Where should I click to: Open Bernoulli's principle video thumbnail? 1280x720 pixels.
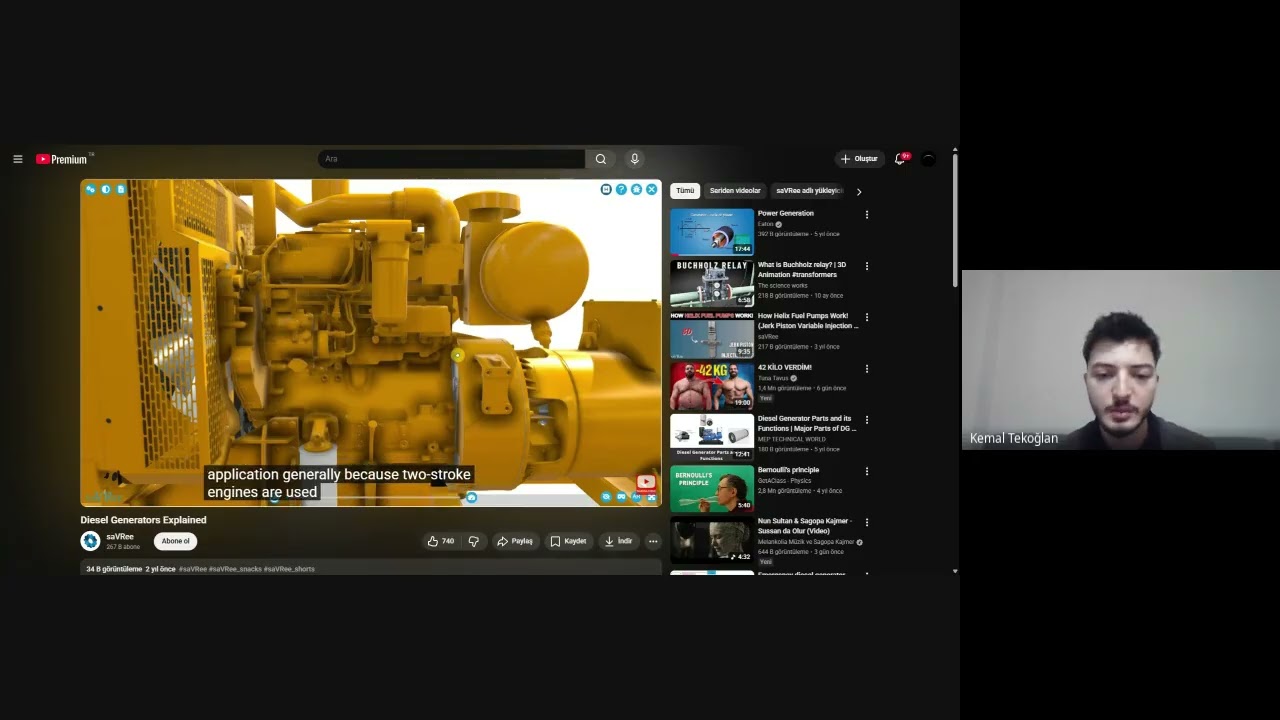pos(712,489)
